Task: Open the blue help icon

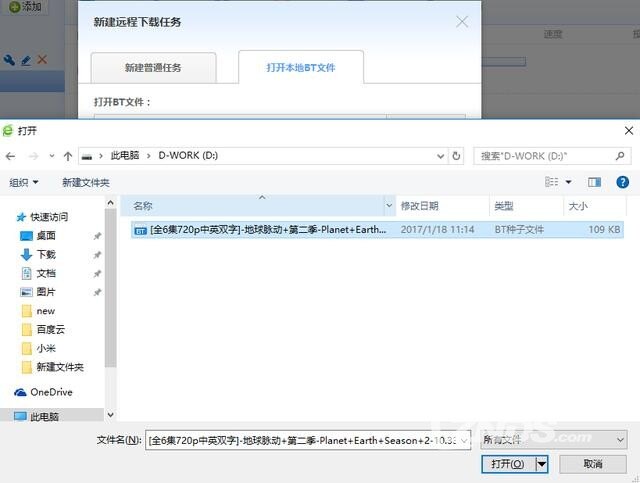Action: coord(622,182)
